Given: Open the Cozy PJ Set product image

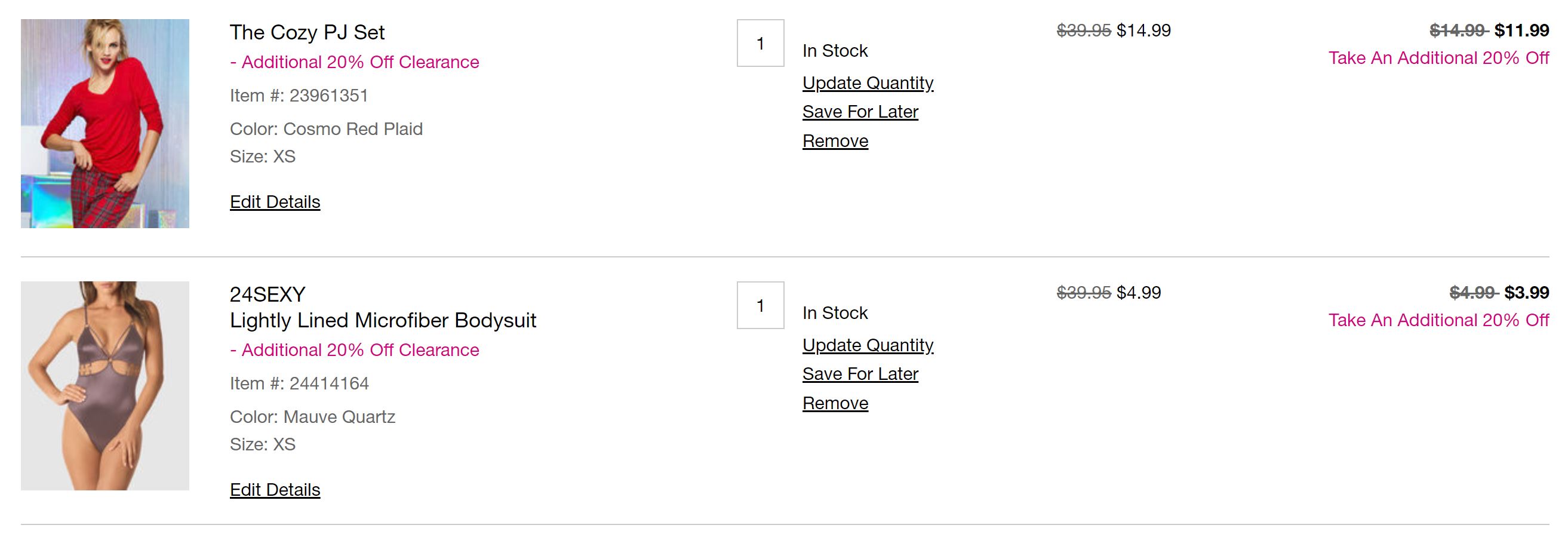Looking at the screenshot, I should pyautogui.click(x=104, y=124).
